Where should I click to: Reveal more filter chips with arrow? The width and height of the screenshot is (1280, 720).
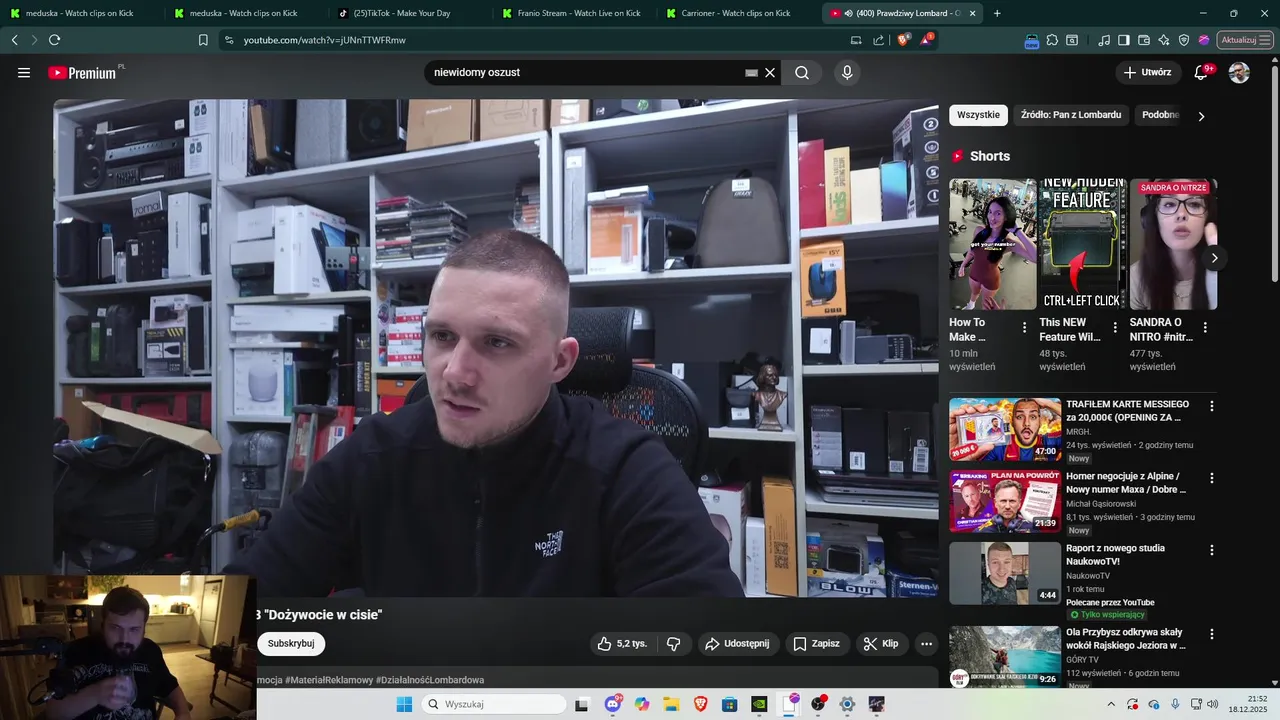[1201, 116]
